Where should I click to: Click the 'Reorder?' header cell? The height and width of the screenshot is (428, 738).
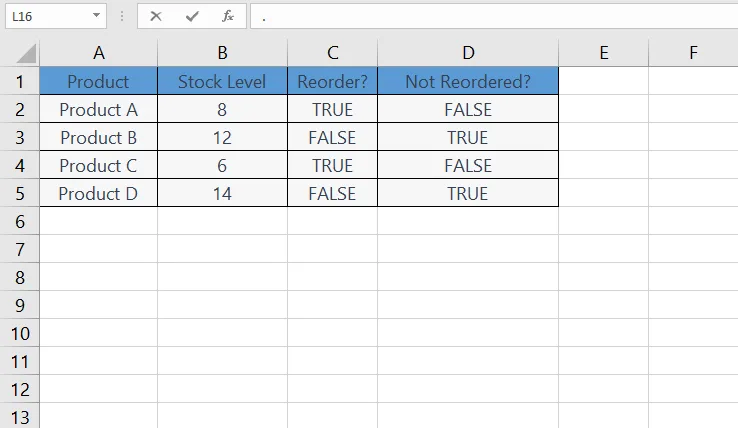point(332,81)
